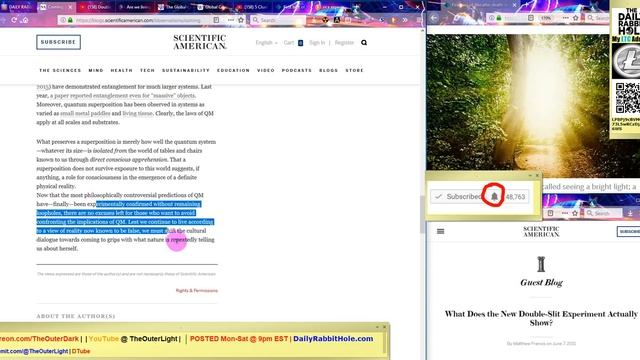Follow the 'living tissue' link
Screen dimensions: 640x360
point(138,113)
